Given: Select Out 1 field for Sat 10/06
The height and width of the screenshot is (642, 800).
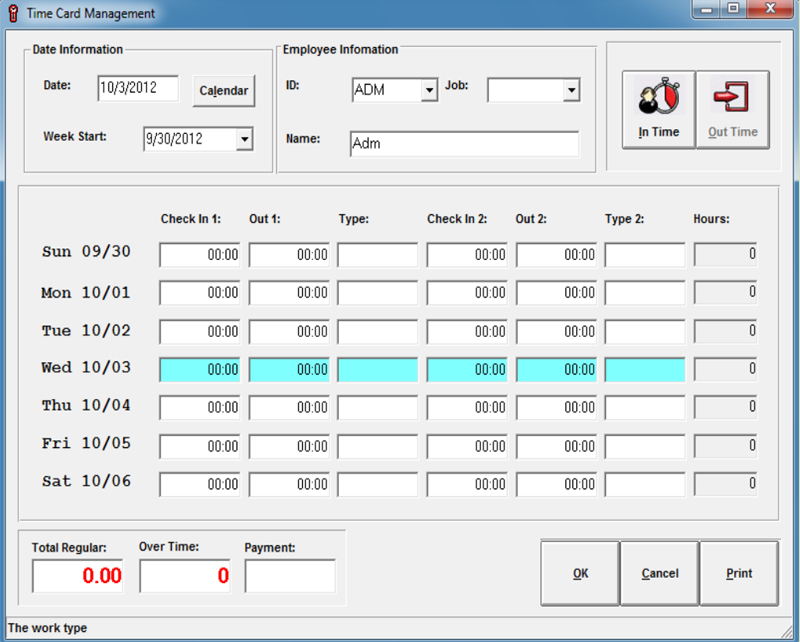Looking at the screenshot, I should point(289,484).
